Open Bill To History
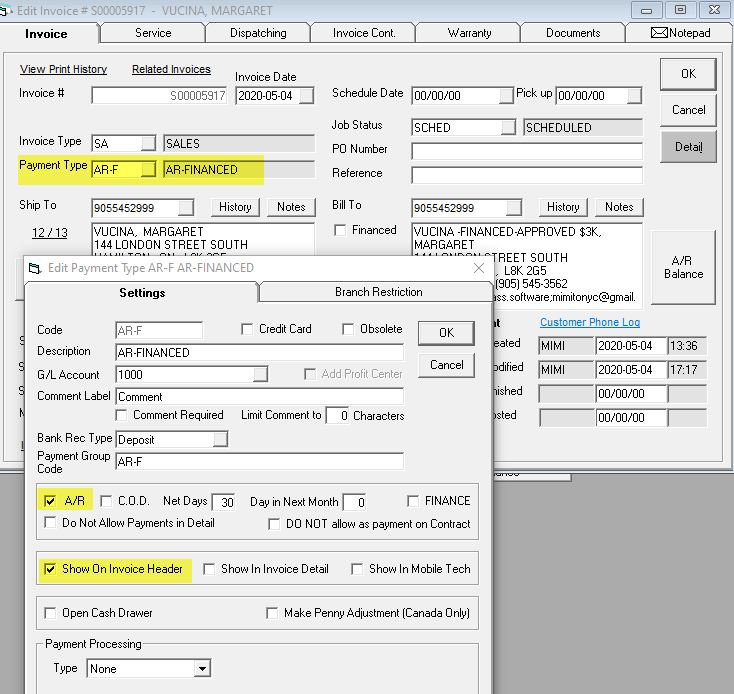Viewport: 734px width, 694px height. pos(563,207)
